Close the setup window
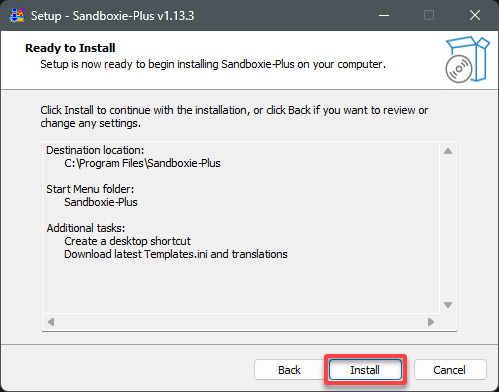The height and width of the screenshot is (392, 499). 475,15
